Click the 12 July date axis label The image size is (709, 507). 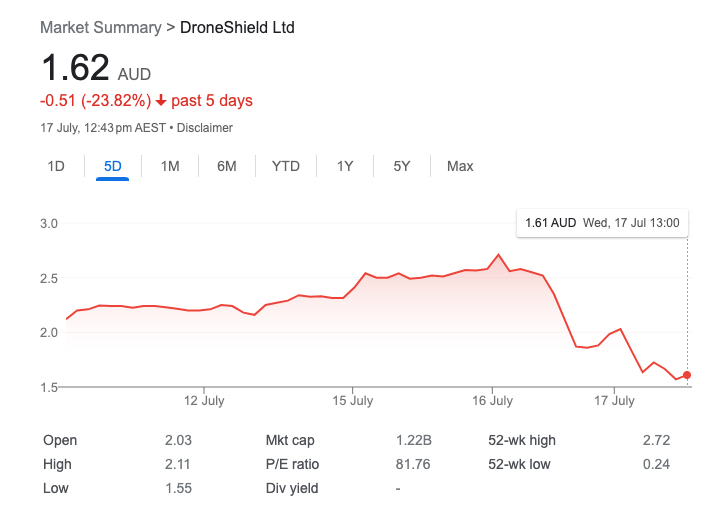point(204,401)
